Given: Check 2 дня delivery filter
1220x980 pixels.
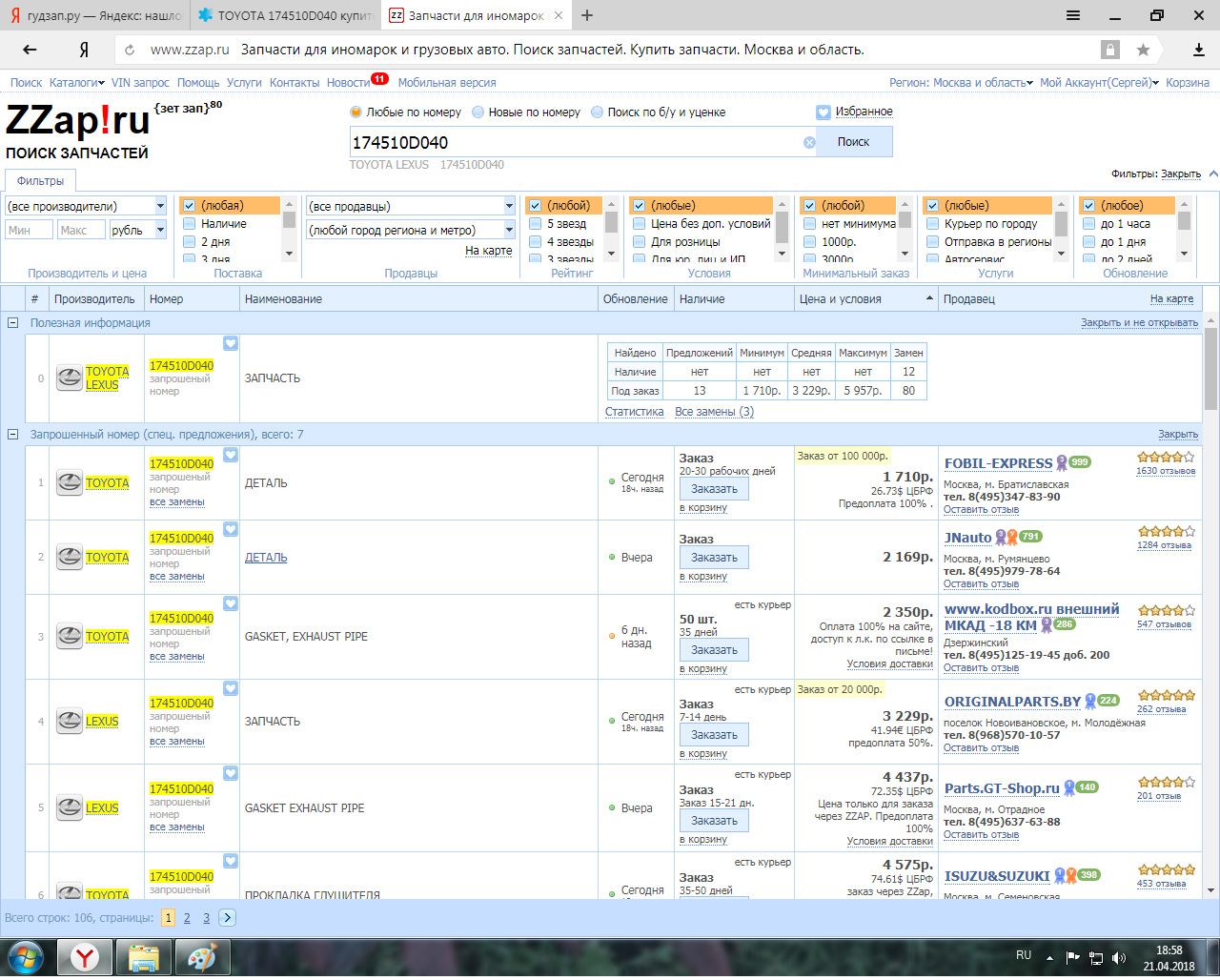Looking at the screenshot, I should (x=189, y=242).
